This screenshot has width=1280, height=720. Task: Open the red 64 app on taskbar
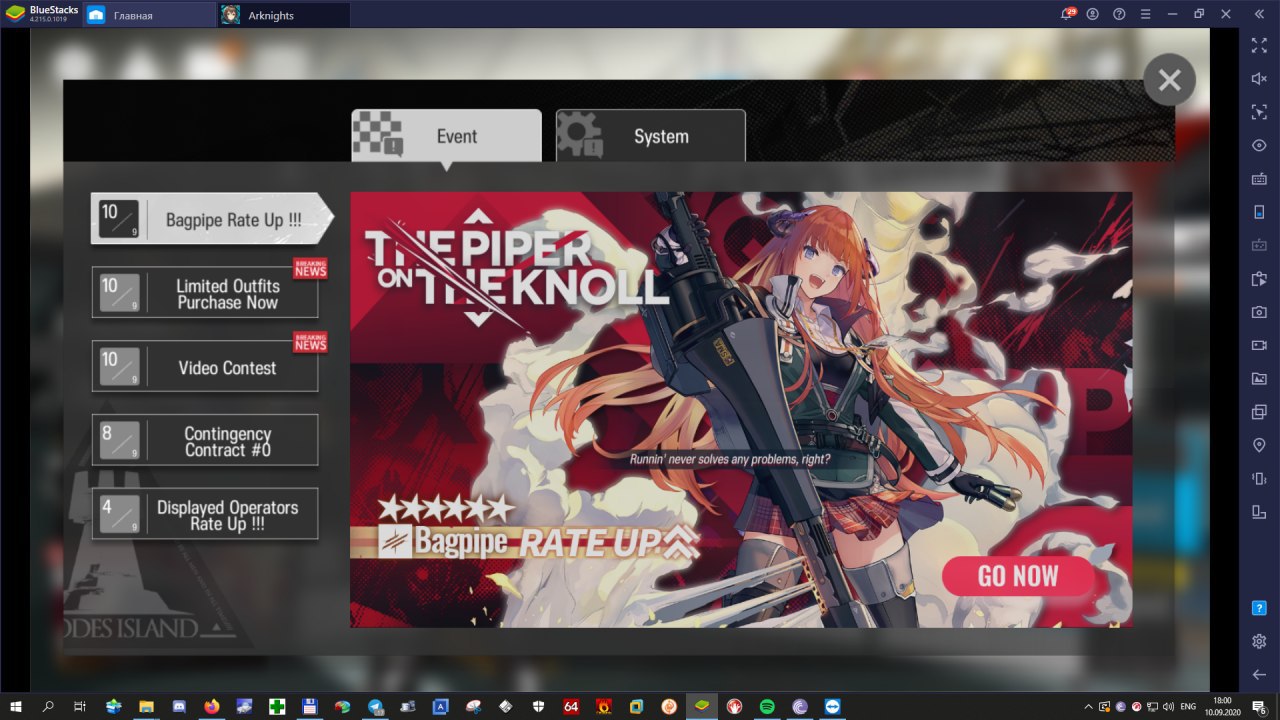coord(571,706)
